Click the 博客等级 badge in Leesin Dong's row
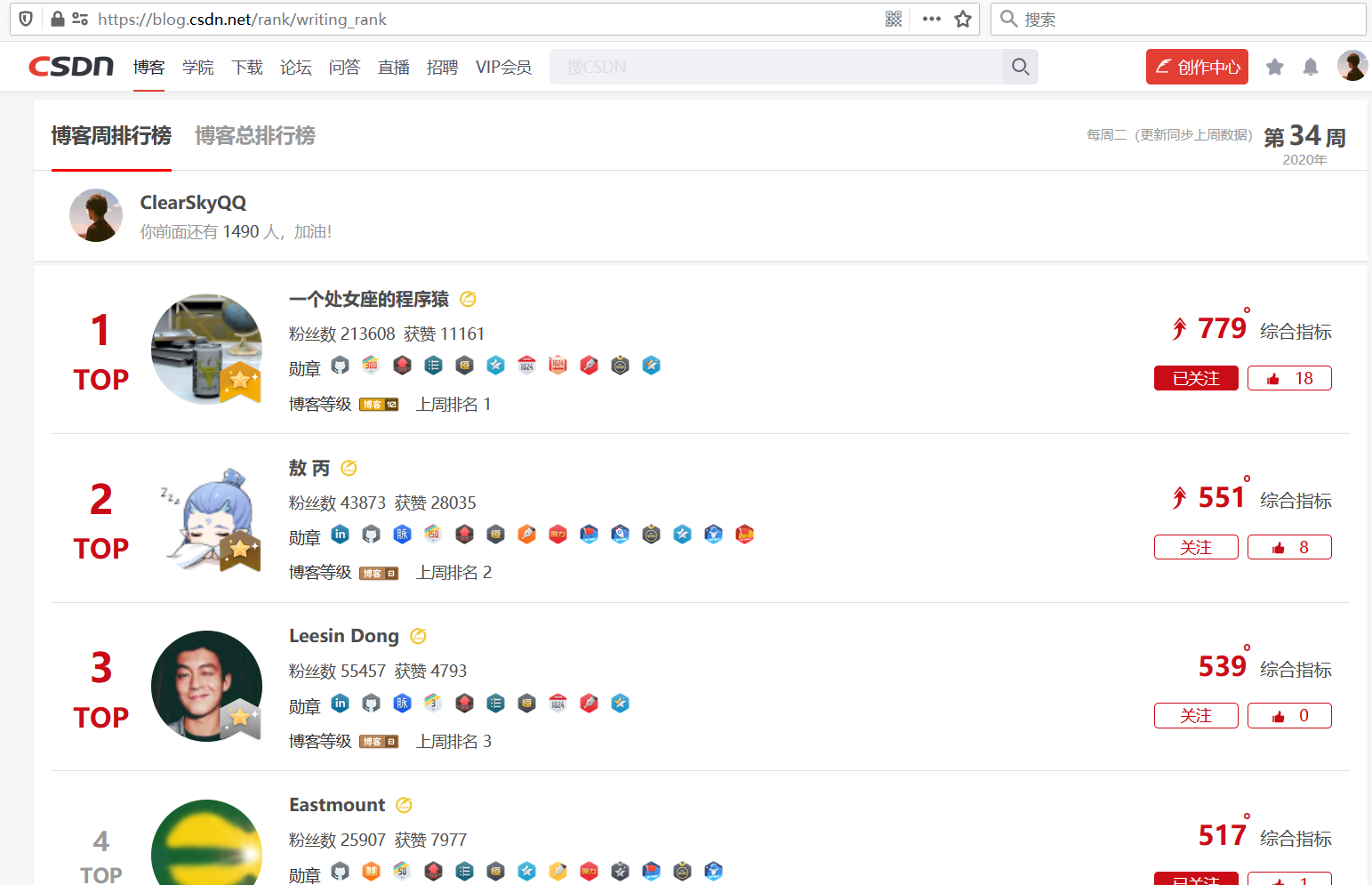The height and width of the screenshot is (885, 1372). point(379,742)
